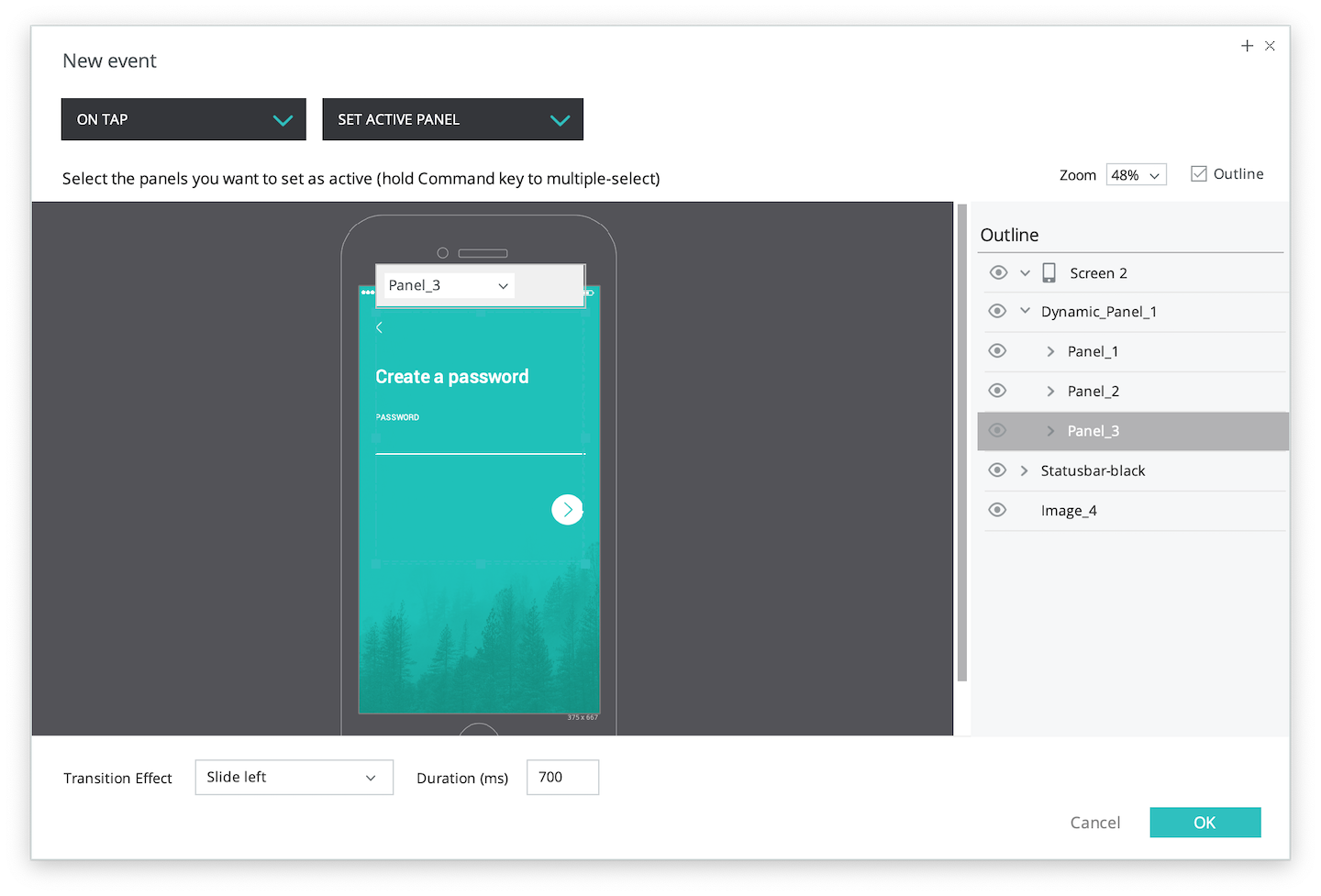Screen dimensions: 1321x896
Task: Click the circular next-arrow icon in the prototype
Action: [567, 509]
